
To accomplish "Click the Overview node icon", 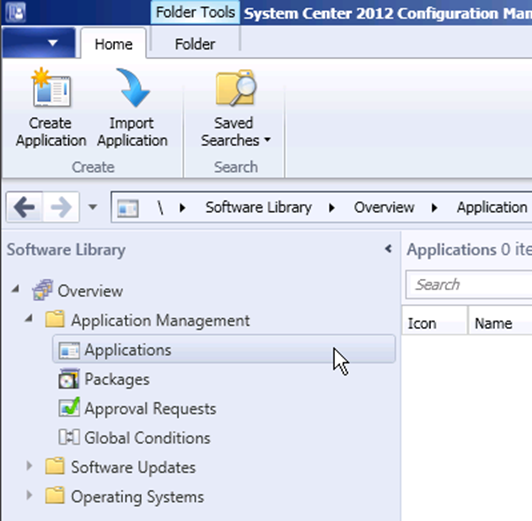I will pyautogui.click(x=42, y=290).
